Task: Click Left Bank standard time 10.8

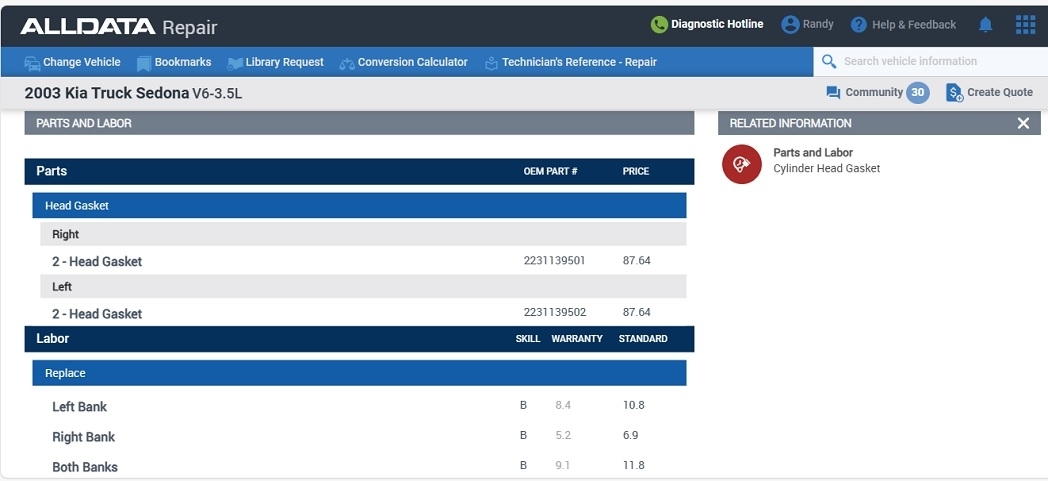Action: click(x=633, y=405)
